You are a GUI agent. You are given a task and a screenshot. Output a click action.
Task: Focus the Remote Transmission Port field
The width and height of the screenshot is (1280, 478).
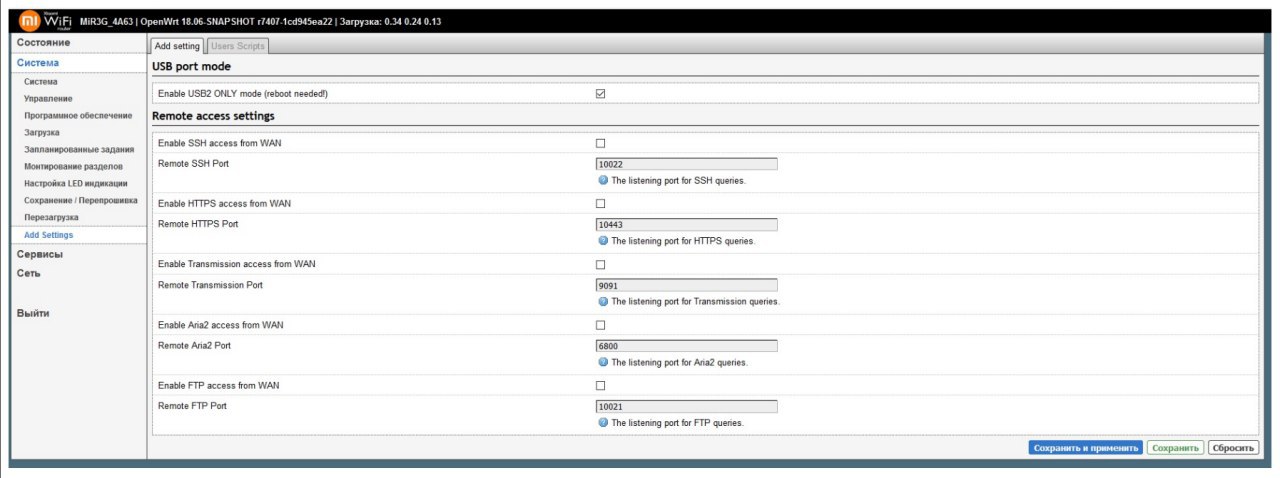tap(686, 286)
